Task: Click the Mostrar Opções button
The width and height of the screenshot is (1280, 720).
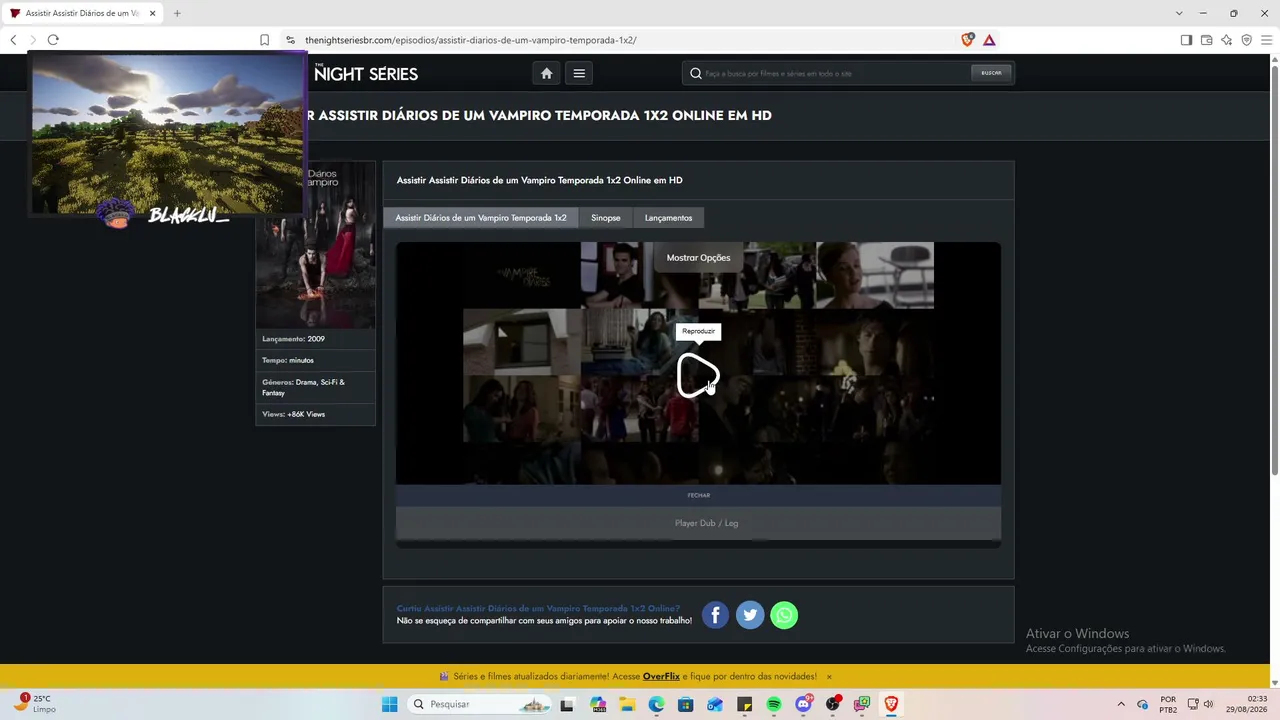Action: [x=698, y=258]
